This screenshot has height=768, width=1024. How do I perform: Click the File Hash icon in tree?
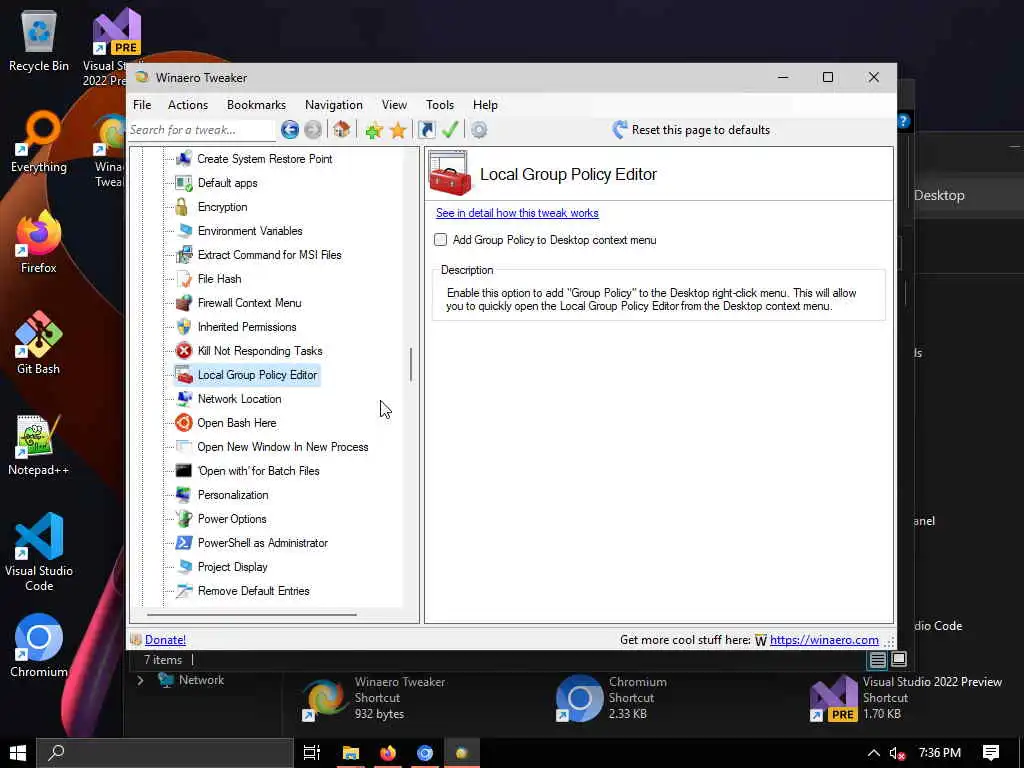coord(184,279)
